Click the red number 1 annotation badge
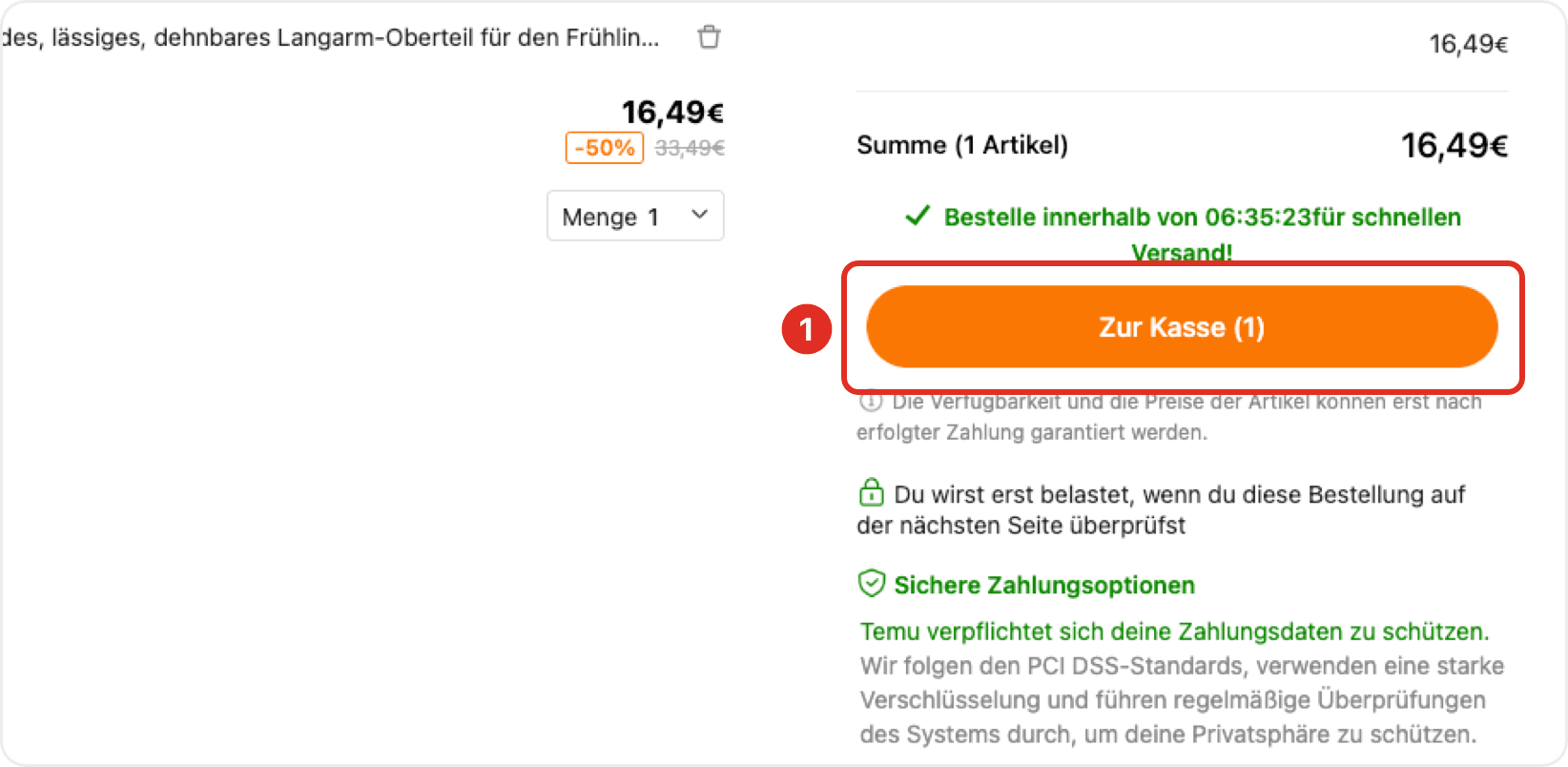 [x=806, y=329]
